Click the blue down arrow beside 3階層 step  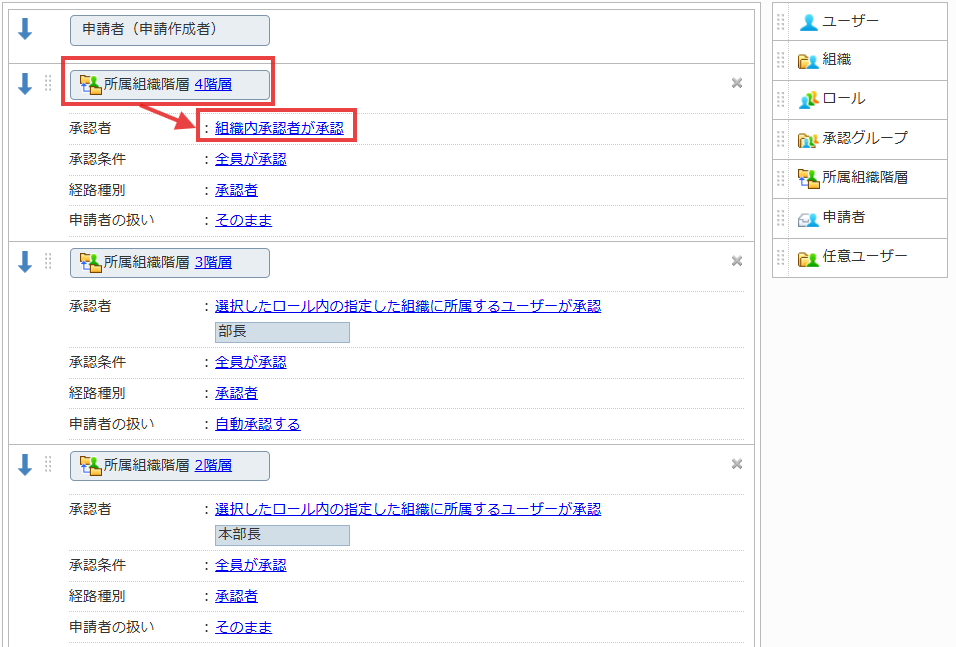[x=25, y=262]
